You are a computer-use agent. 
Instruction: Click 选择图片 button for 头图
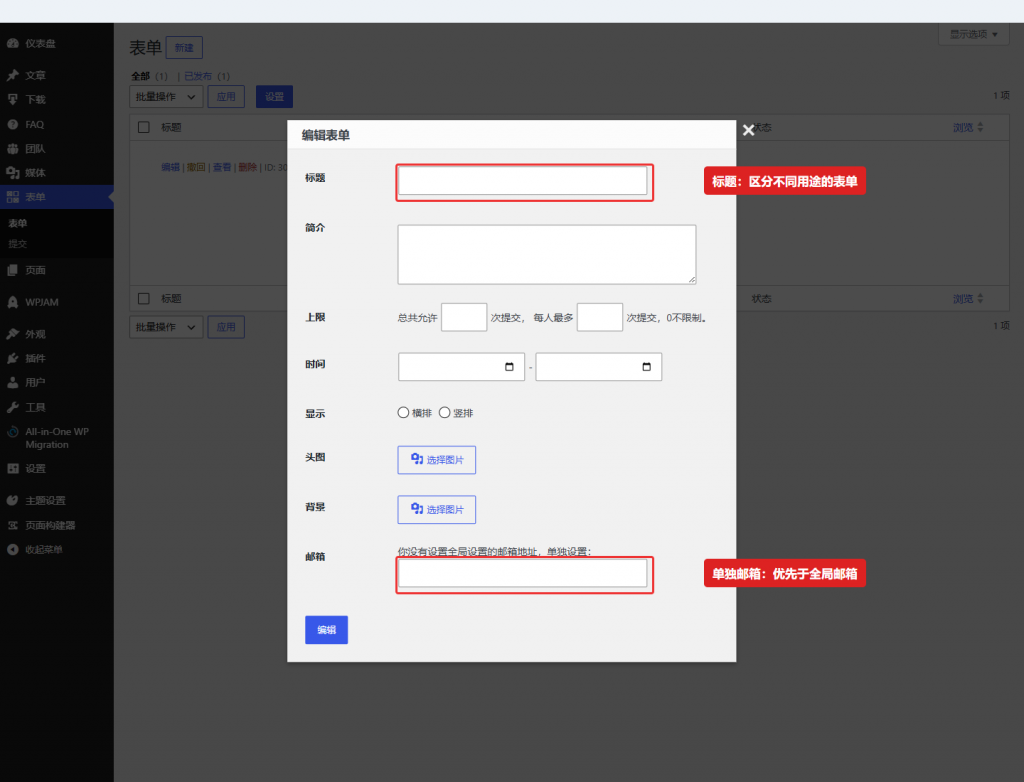[437, 460]
